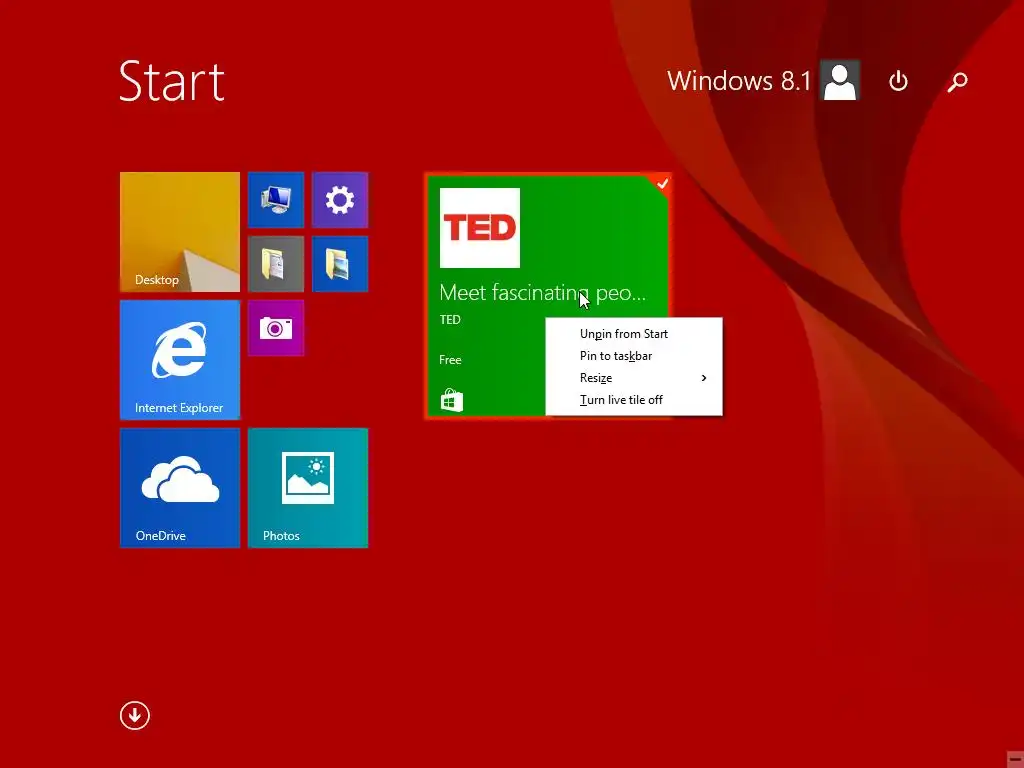The height and width of the screenshot is (768, 1024).
Task: Click the user account picture
Action: pos(840,81)
